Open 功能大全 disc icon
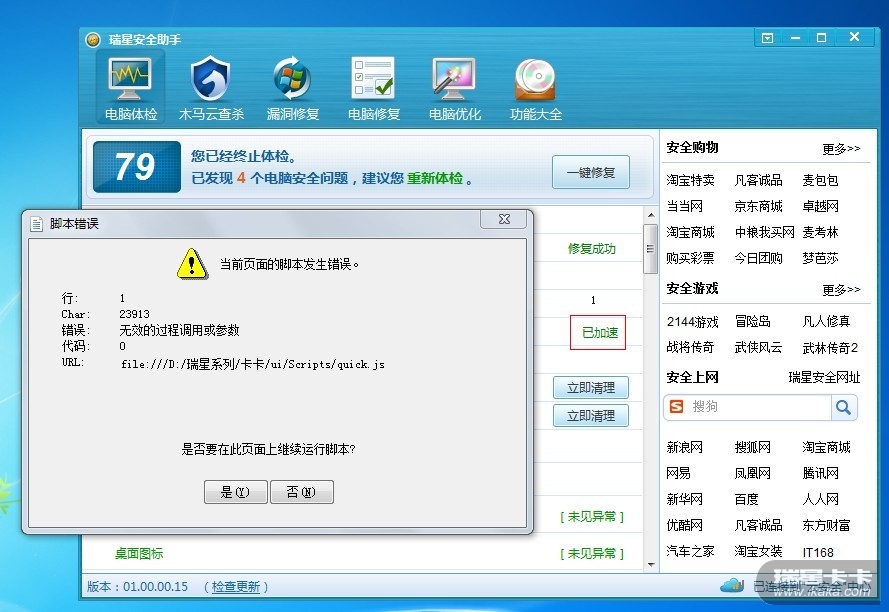 click(x=535, y=79)
